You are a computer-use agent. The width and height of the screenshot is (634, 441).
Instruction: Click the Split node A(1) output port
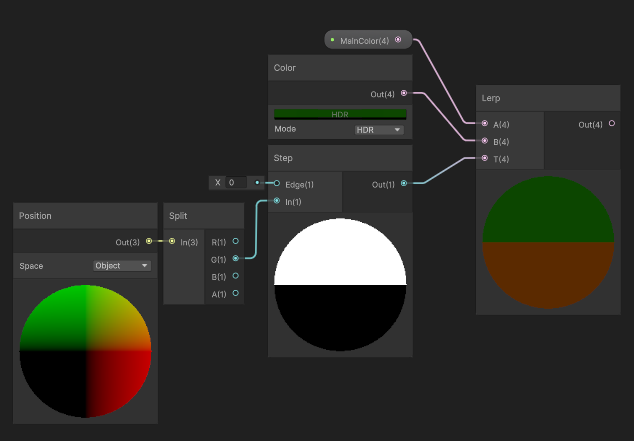tap(236, 293)
